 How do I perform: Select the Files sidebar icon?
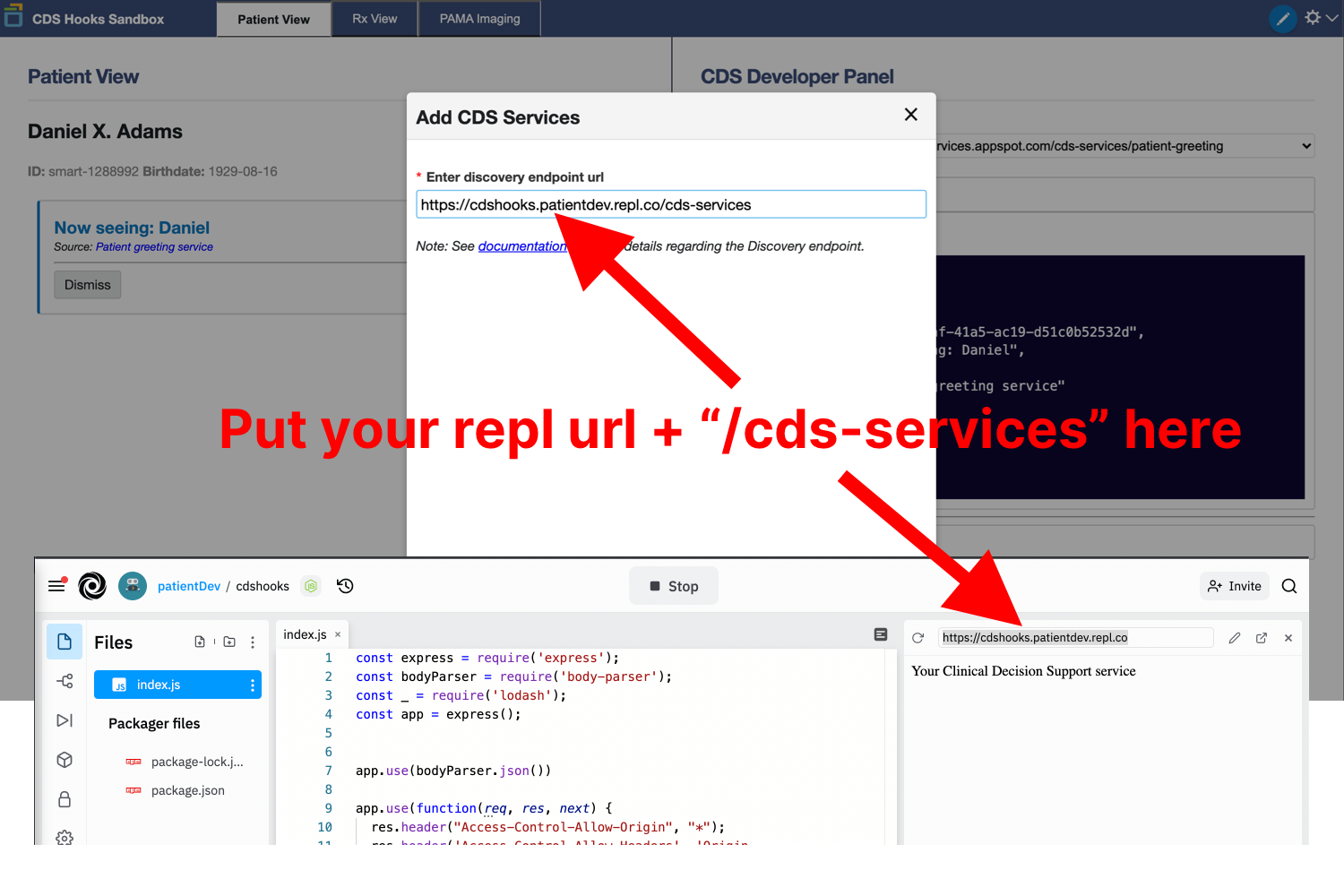point(65,642)
